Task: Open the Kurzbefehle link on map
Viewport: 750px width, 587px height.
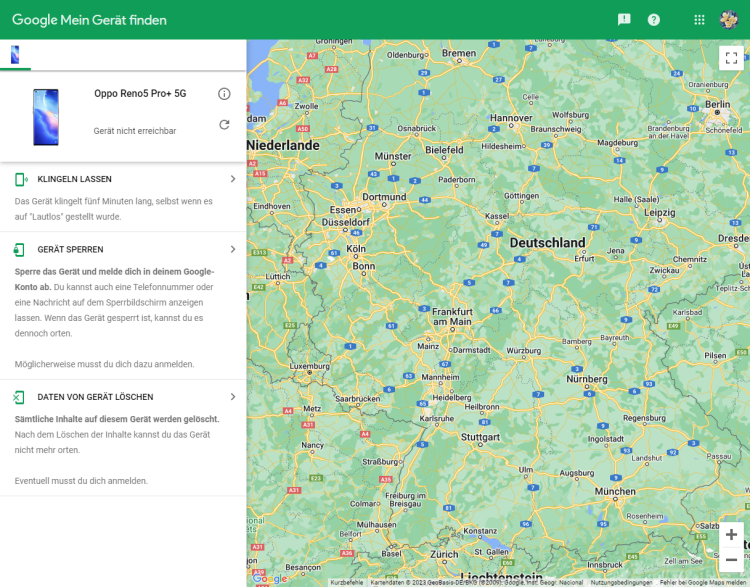Action: [x=347, y=583]
